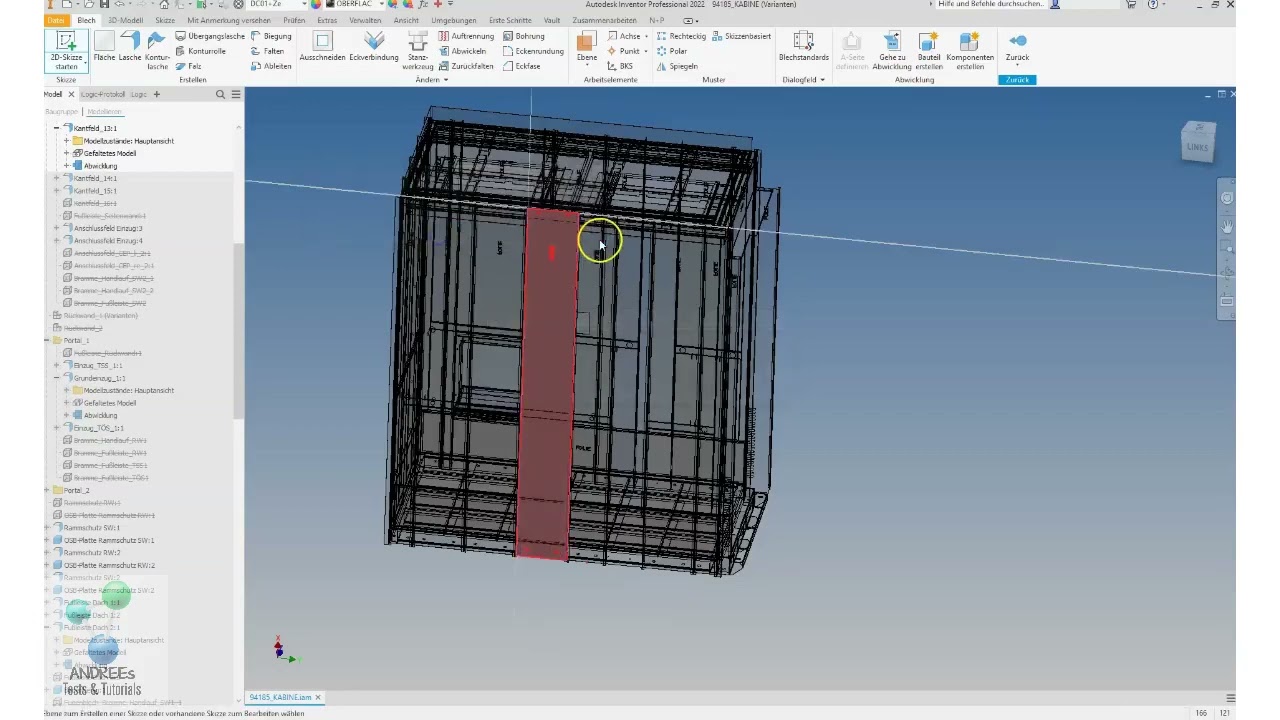Select the Eckverbindung tool
The image size is (1280, 720).
tap(374, 46)
